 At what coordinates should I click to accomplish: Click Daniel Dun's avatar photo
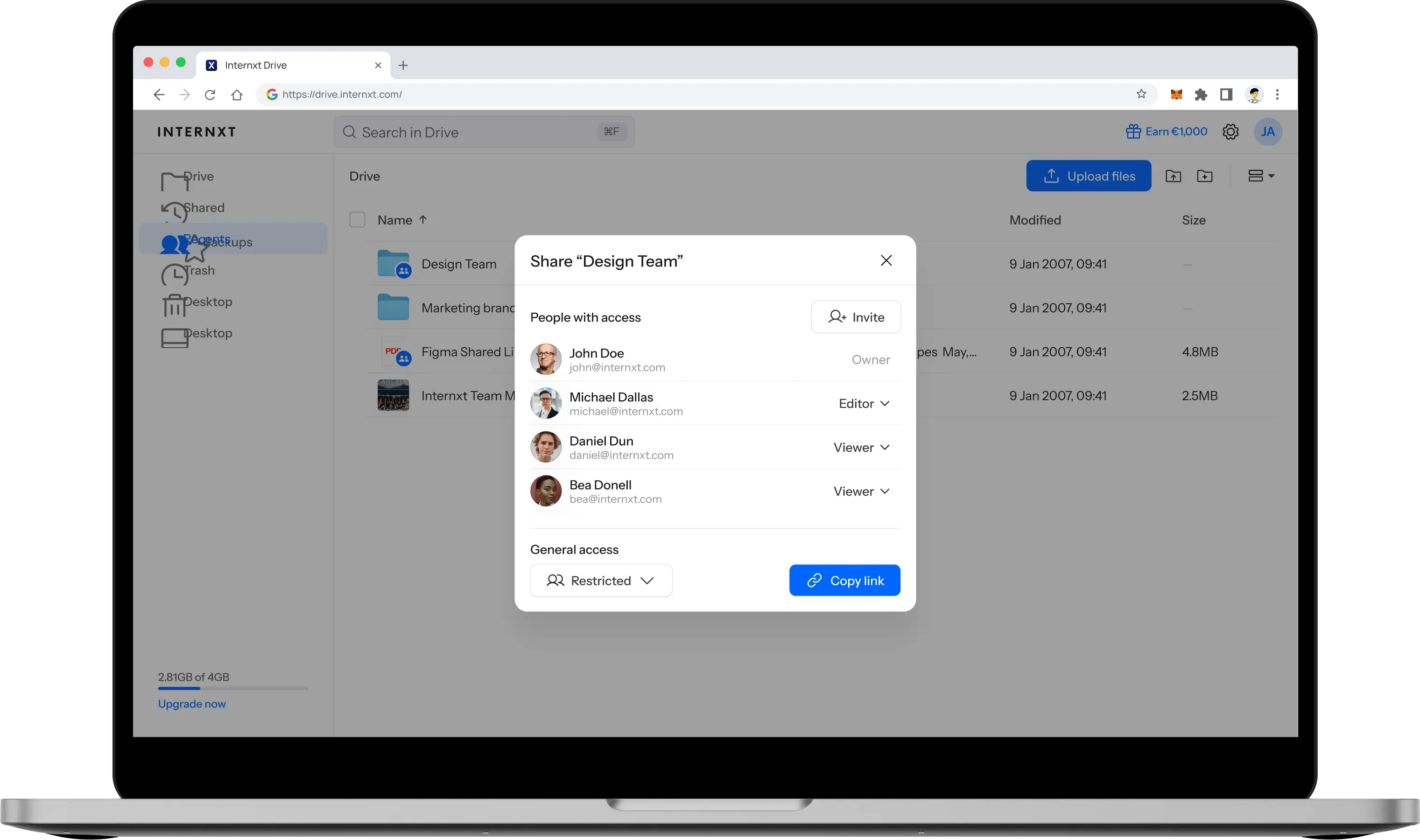(546, 447)
